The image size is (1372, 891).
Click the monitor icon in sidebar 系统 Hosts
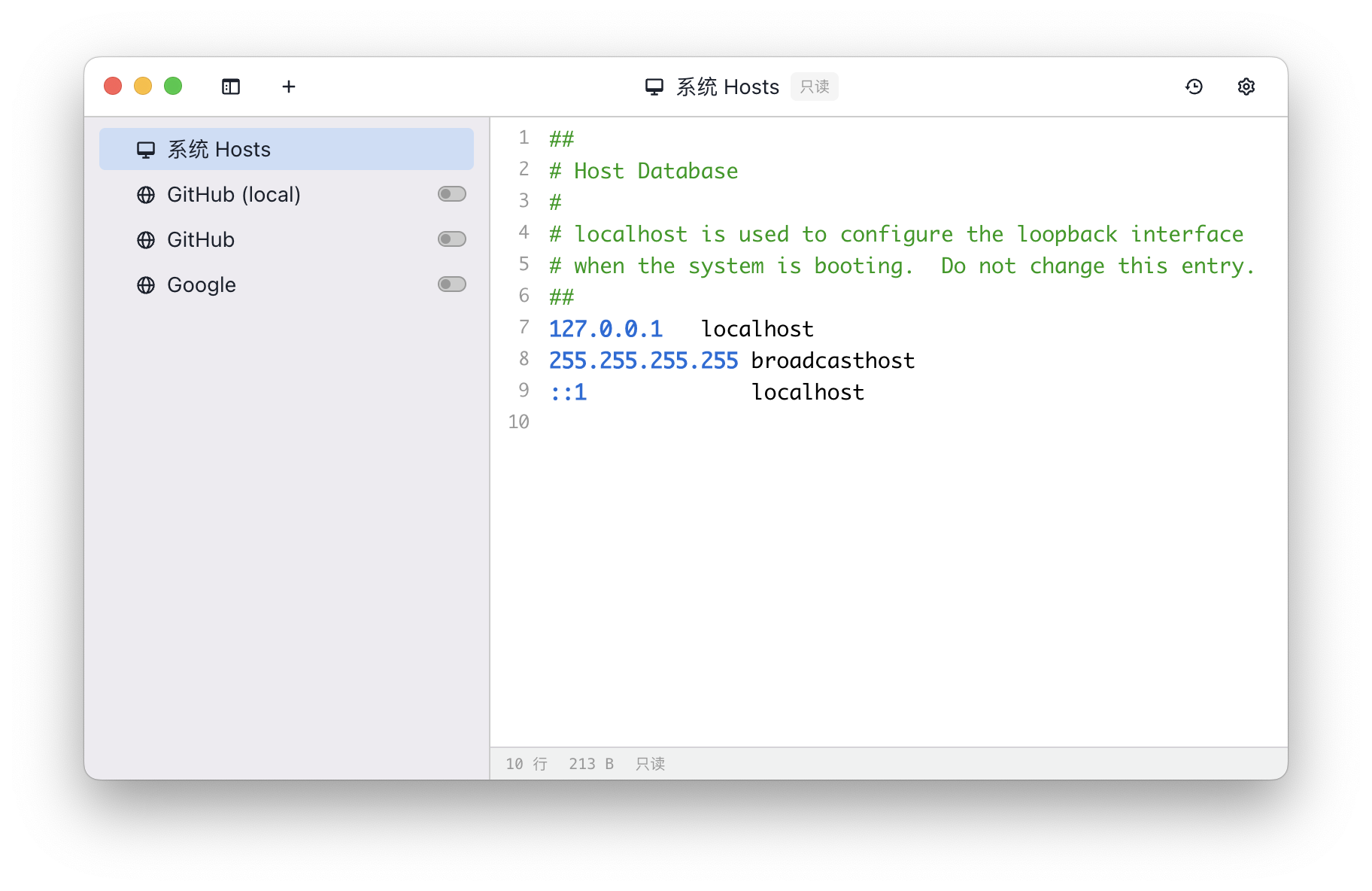(x=146, y=150)
